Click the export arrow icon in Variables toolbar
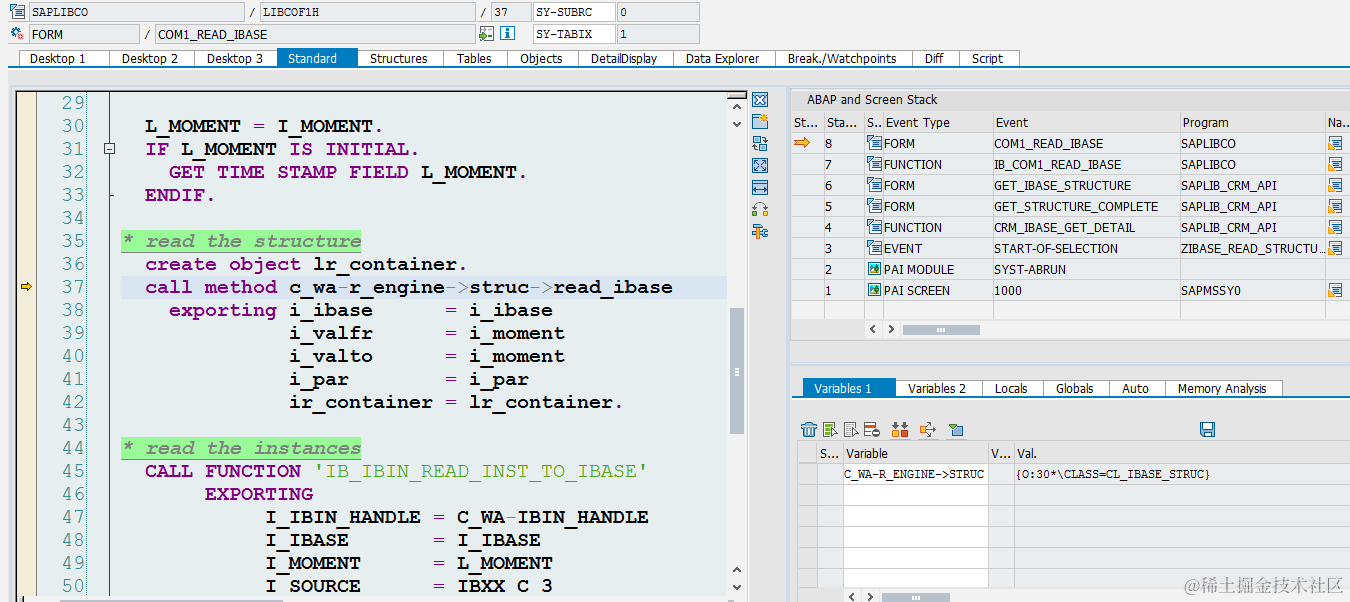1350x602 pixels. pyautogui.click(x=928, y=430)
